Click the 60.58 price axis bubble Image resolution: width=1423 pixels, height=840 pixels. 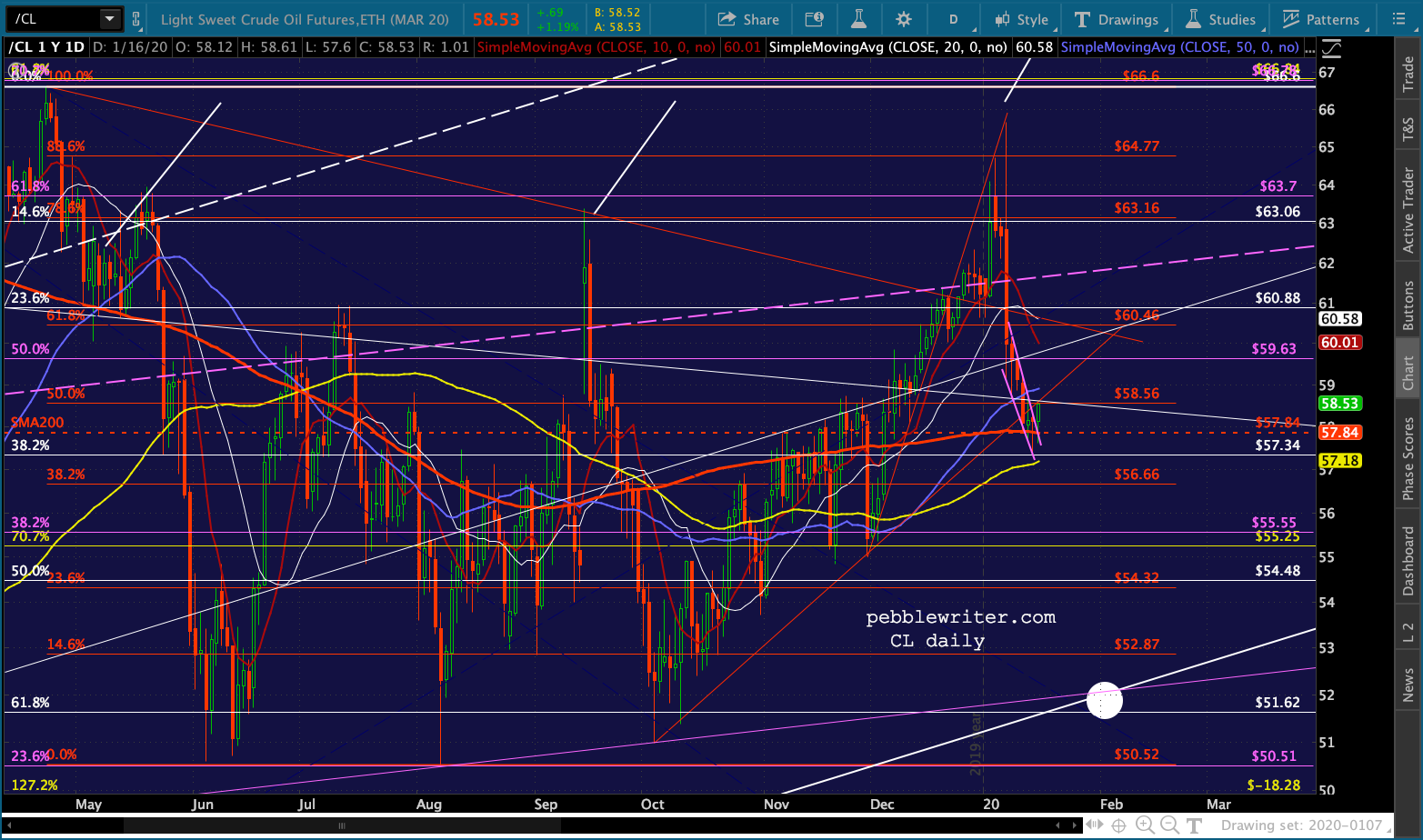(x=1340, y=319)
